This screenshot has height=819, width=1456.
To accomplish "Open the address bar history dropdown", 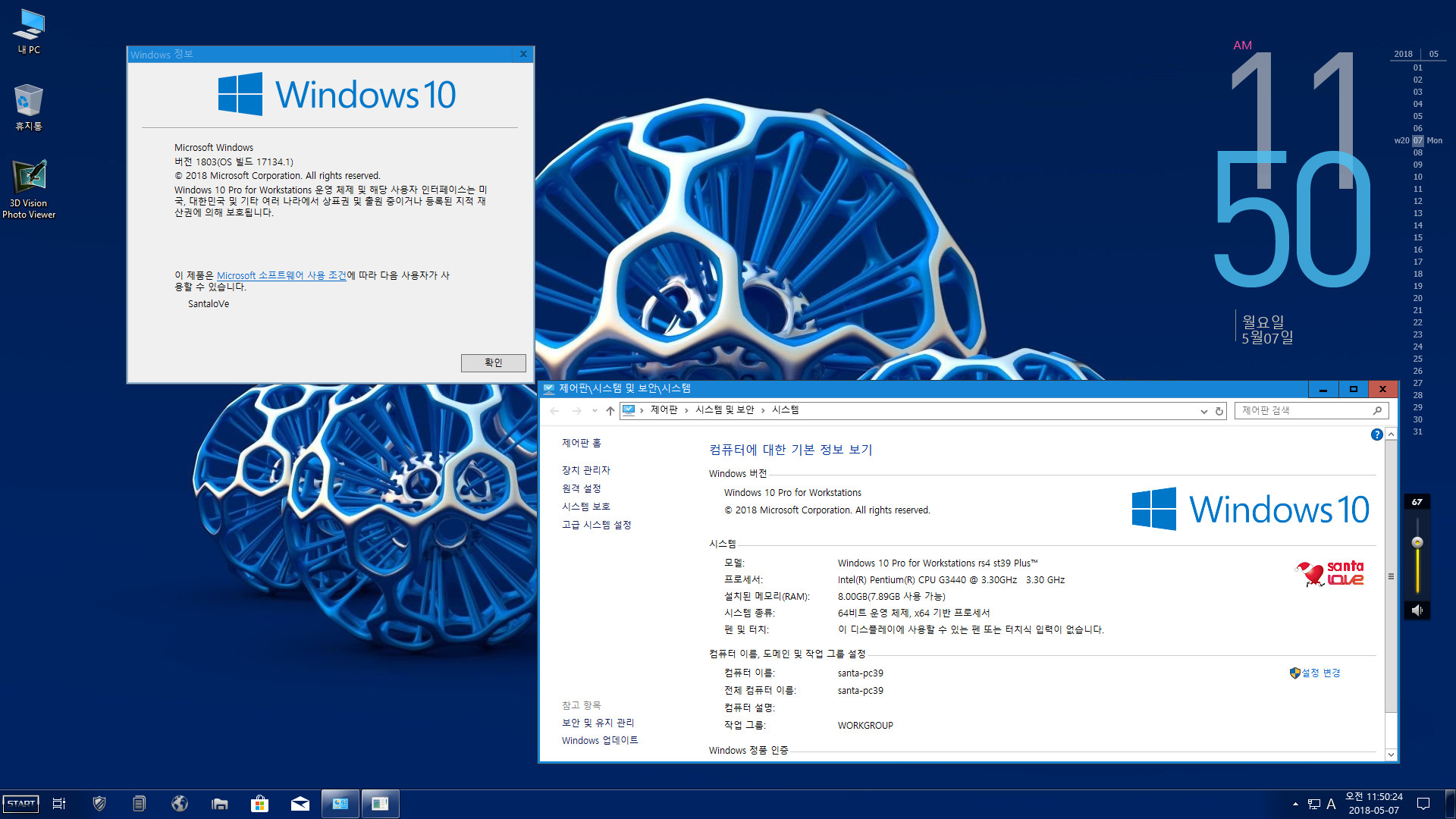I will tap(1203, 411).
